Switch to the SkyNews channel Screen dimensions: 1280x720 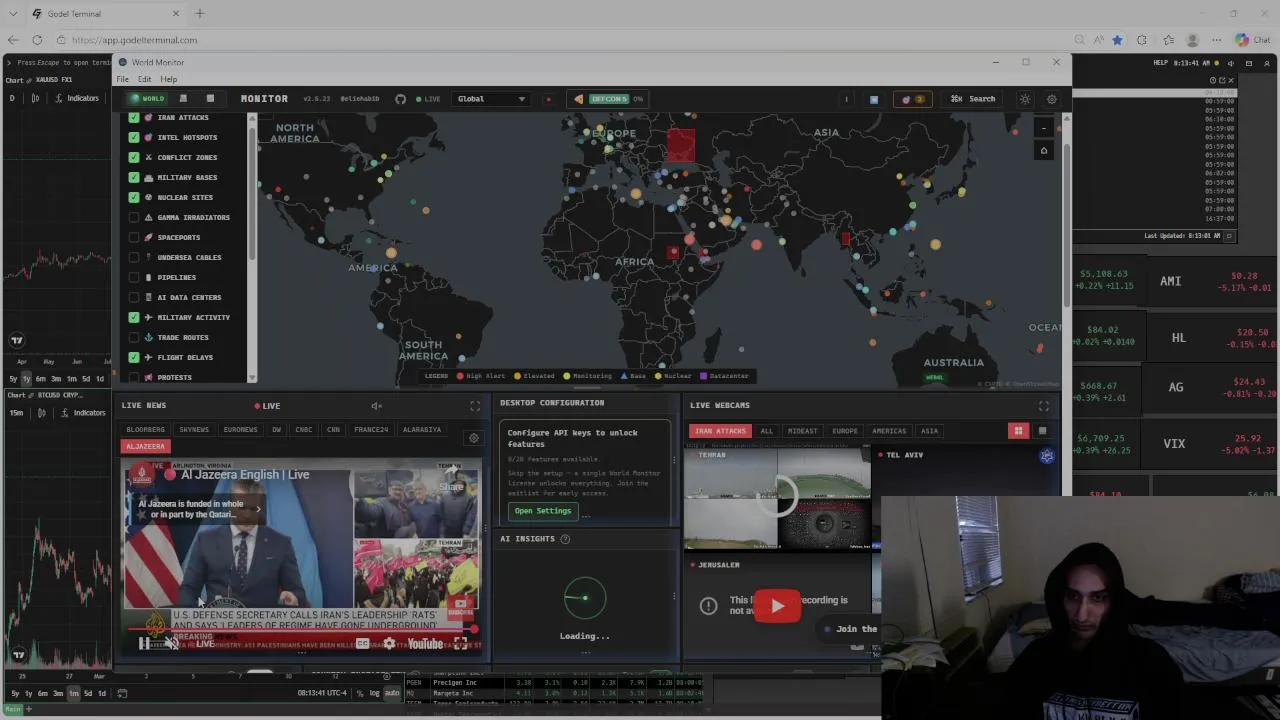click(194, 430)
